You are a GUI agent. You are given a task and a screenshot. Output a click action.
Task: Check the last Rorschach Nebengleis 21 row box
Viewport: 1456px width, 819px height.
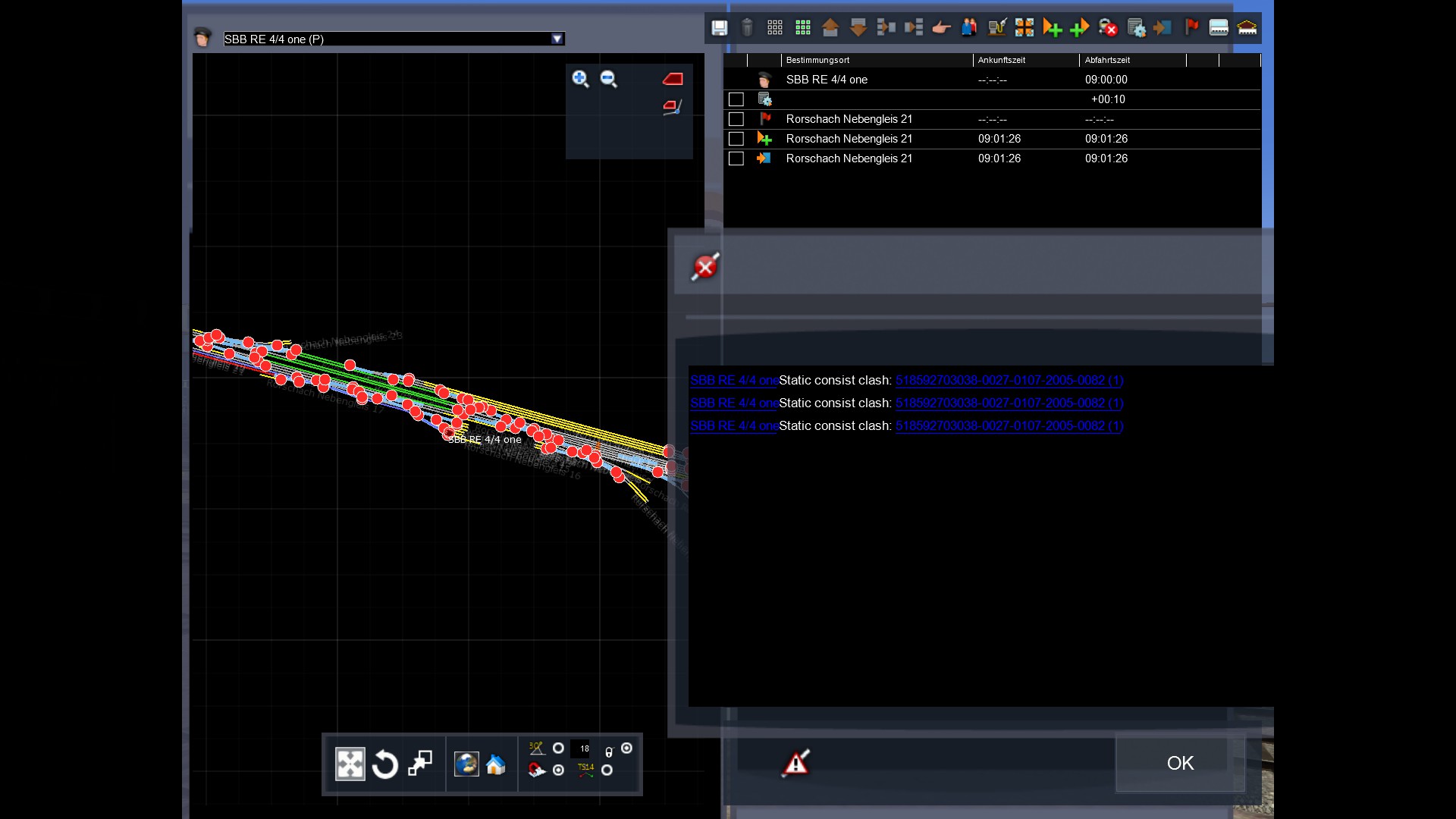(736, 158)
